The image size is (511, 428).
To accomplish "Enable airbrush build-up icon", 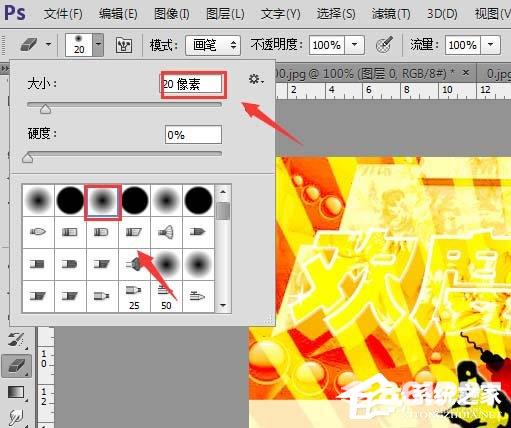I will (384, 44).
